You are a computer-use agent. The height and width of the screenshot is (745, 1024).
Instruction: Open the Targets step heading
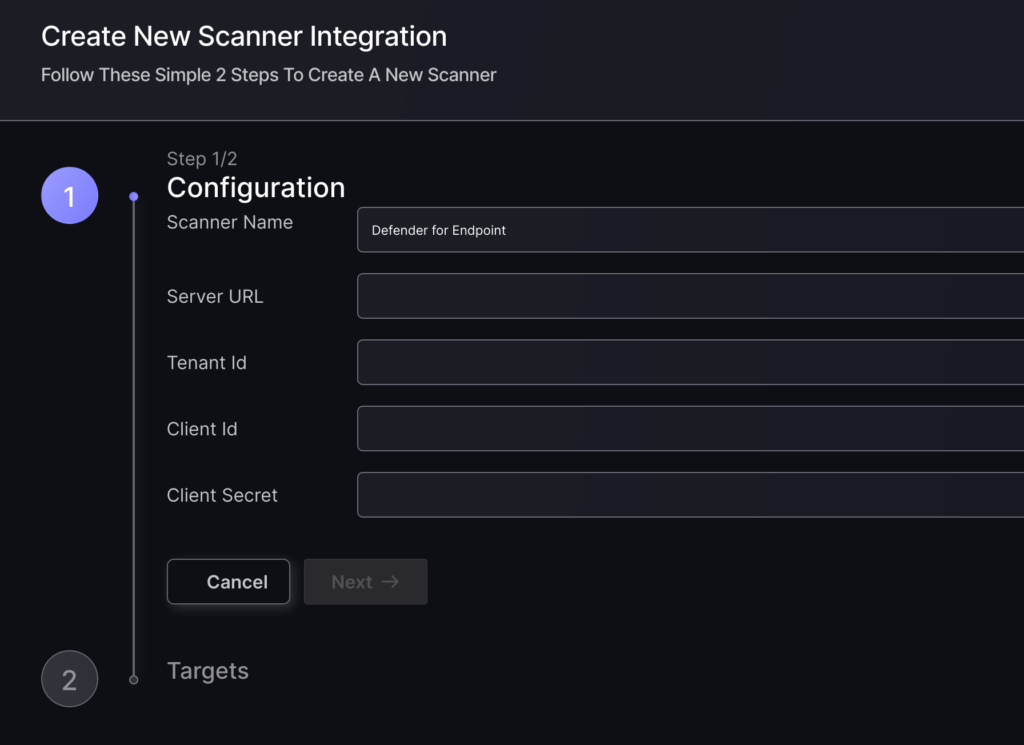tap(208, 671)
